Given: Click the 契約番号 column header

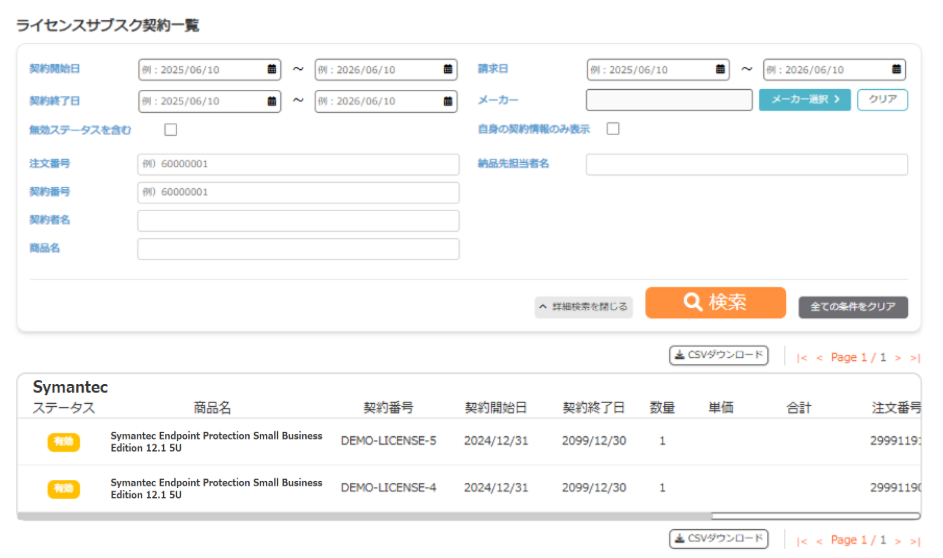Looking at the screenshot, I should click(x=389, y=408).
